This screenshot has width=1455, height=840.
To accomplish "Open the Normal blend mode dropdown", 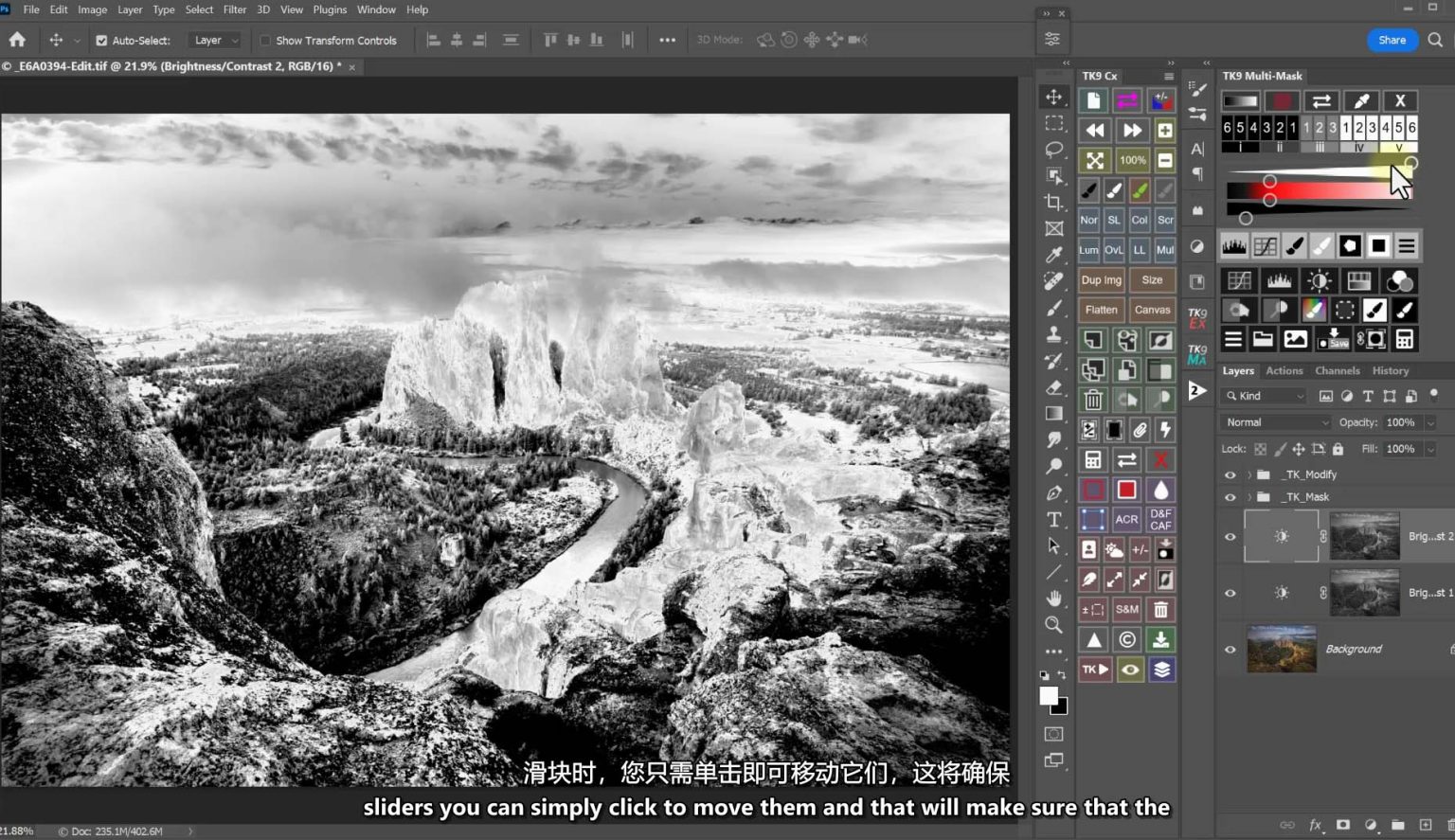I will click(1275, 422).
